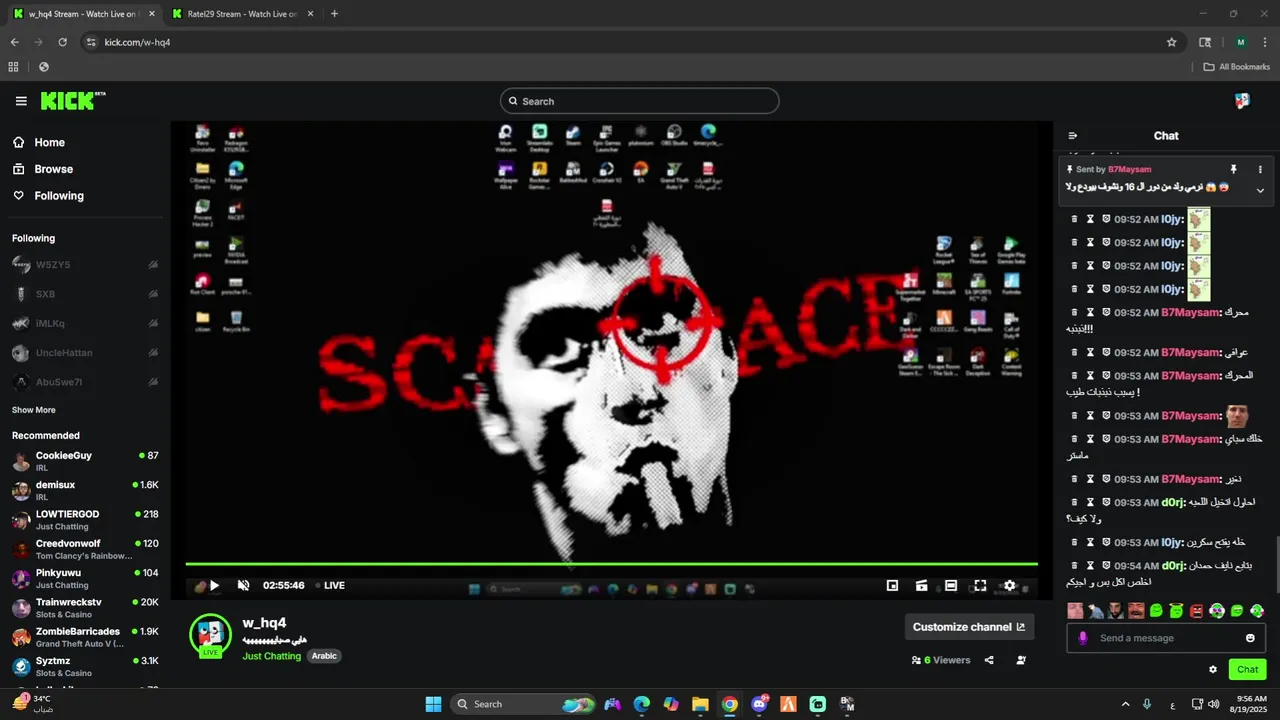Switch to Ratel29 Stream browser tab

[243, 14]
